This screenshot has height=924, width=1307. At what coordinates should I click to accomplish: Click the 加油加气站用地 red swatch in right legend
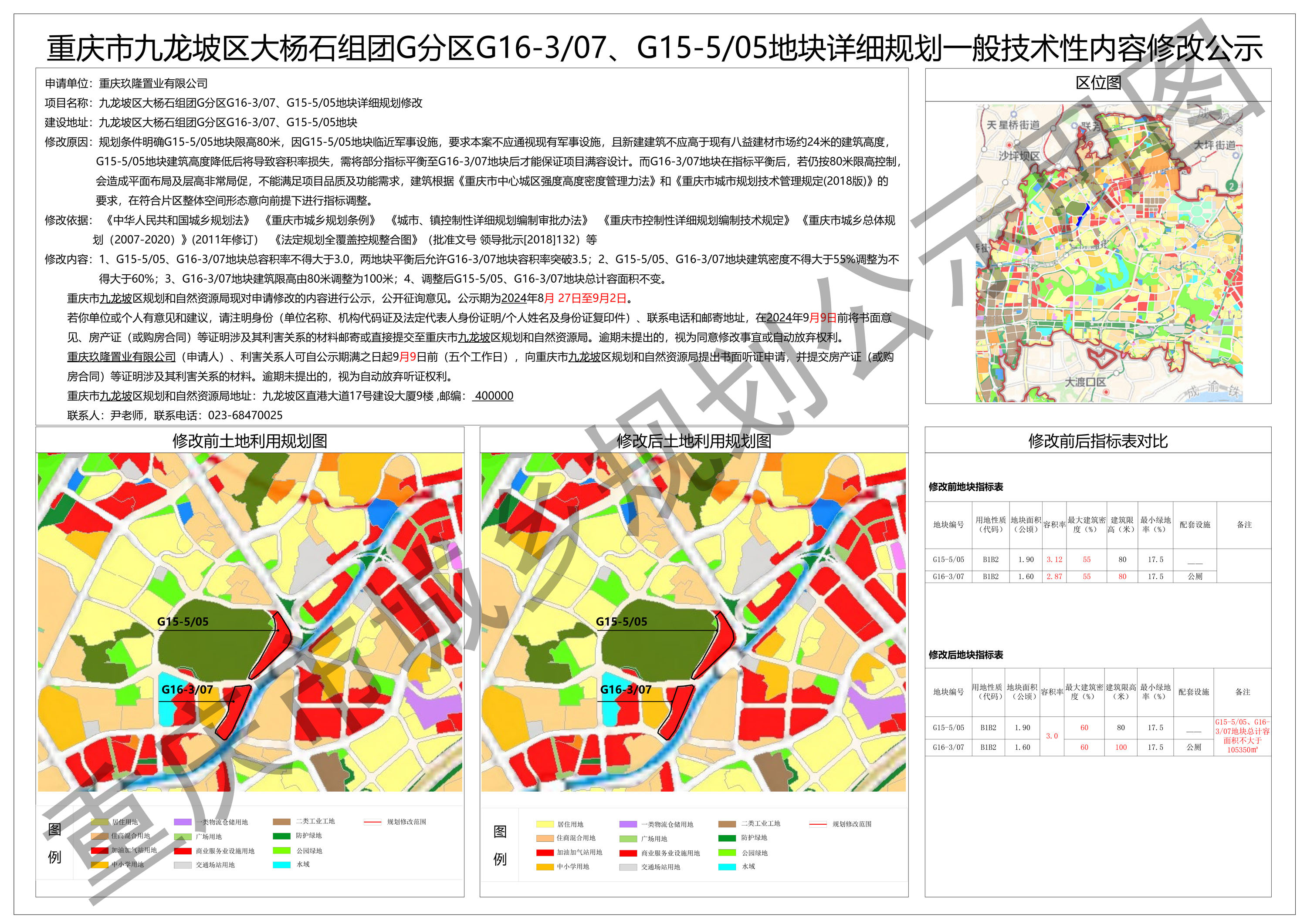point(545,852)
